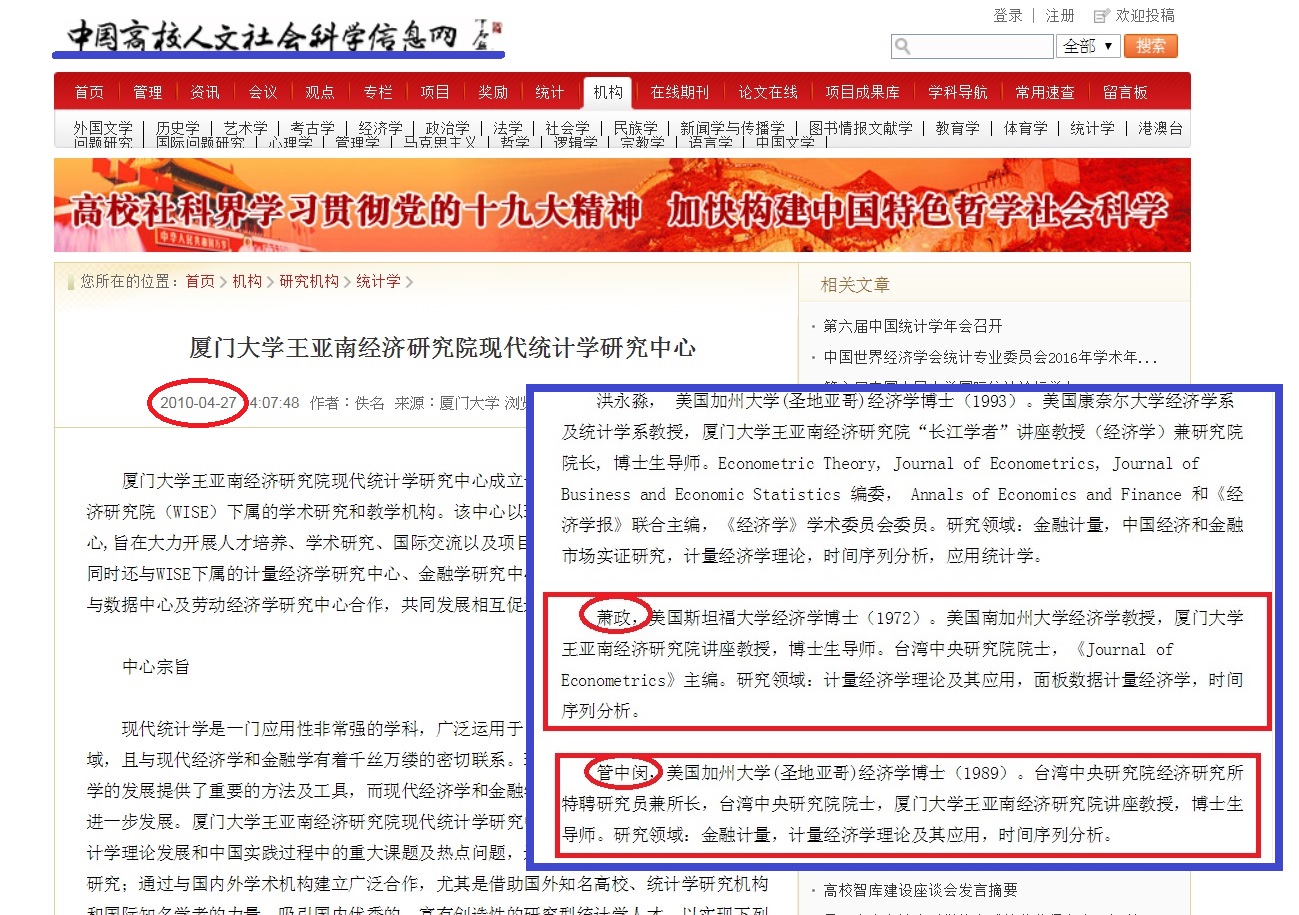Click the article author text 作者：佚名
The width and height of the screenshot is (1299, 915).
(x=347, y=403)
